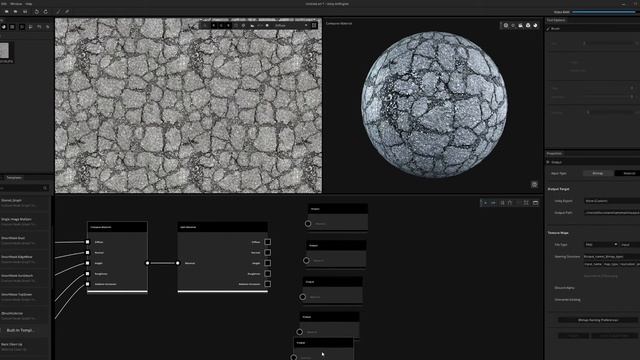Click the first icon in 3D view toolbar
Screen dimensions: 640x360
[506, 25]
